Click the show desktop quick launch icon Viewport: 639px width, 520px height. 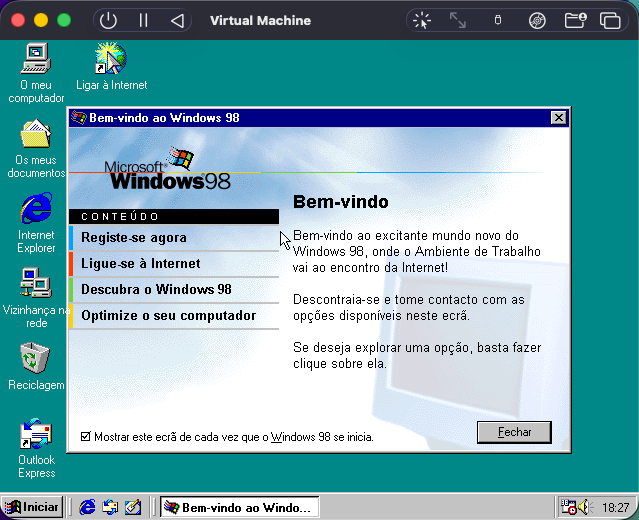tap(133, 507)
